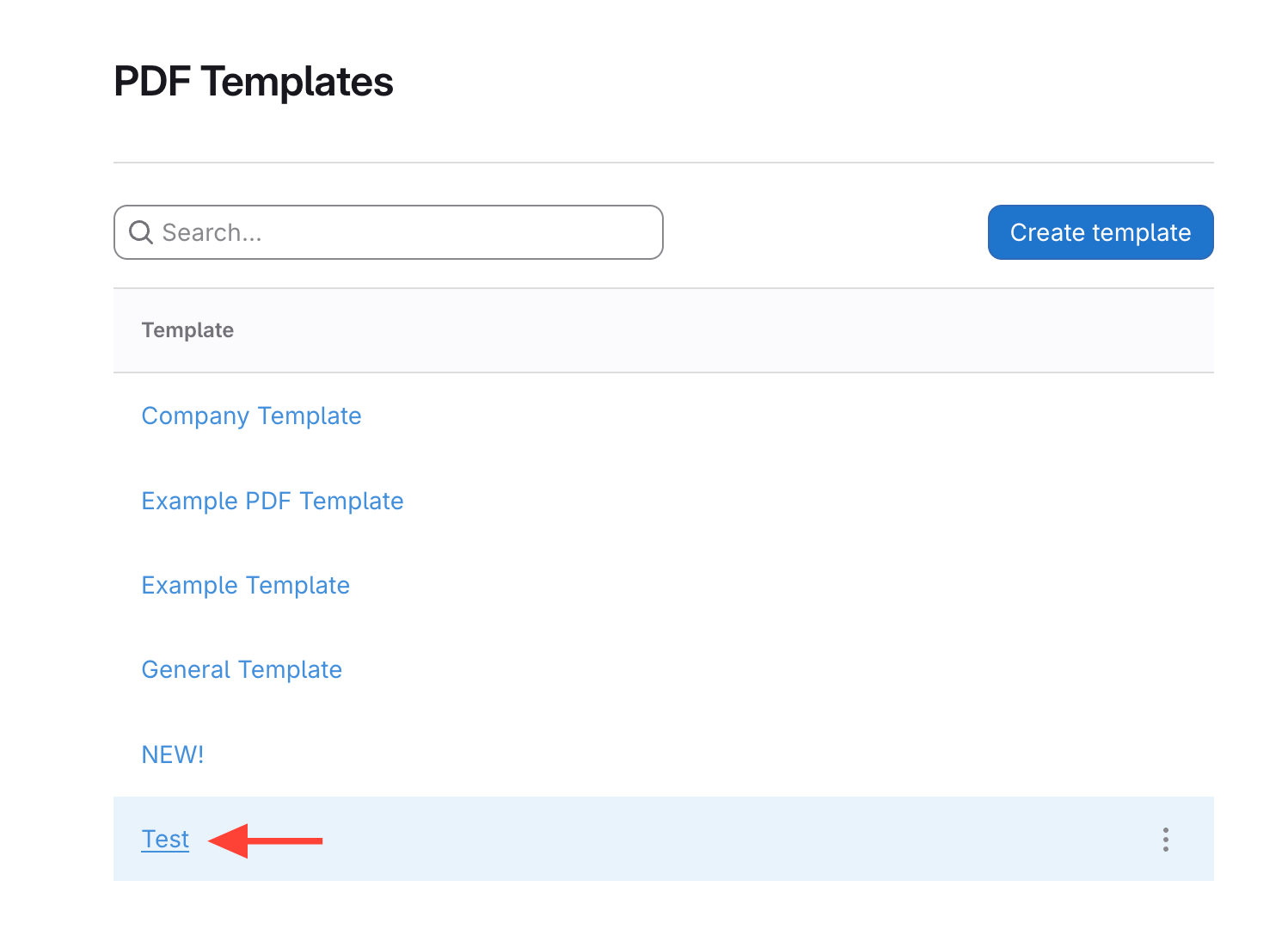Click empty space in Example Template row
Image resolution: width=1288 pixels, height=948 pixels.
coord(731,586)
